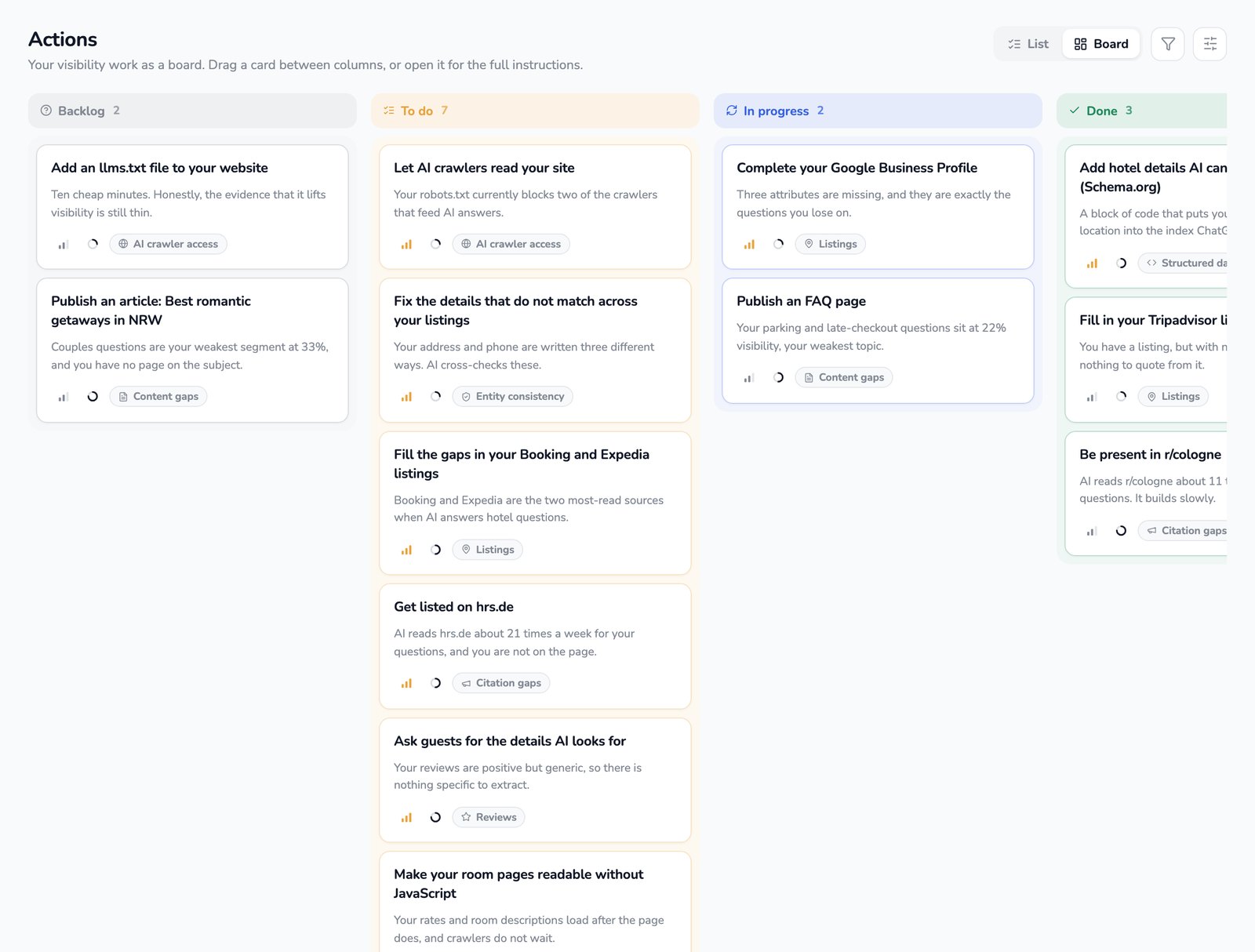Select the In progress column header
The height and width of the screenshot is (952, 1255).
[878, 111]
